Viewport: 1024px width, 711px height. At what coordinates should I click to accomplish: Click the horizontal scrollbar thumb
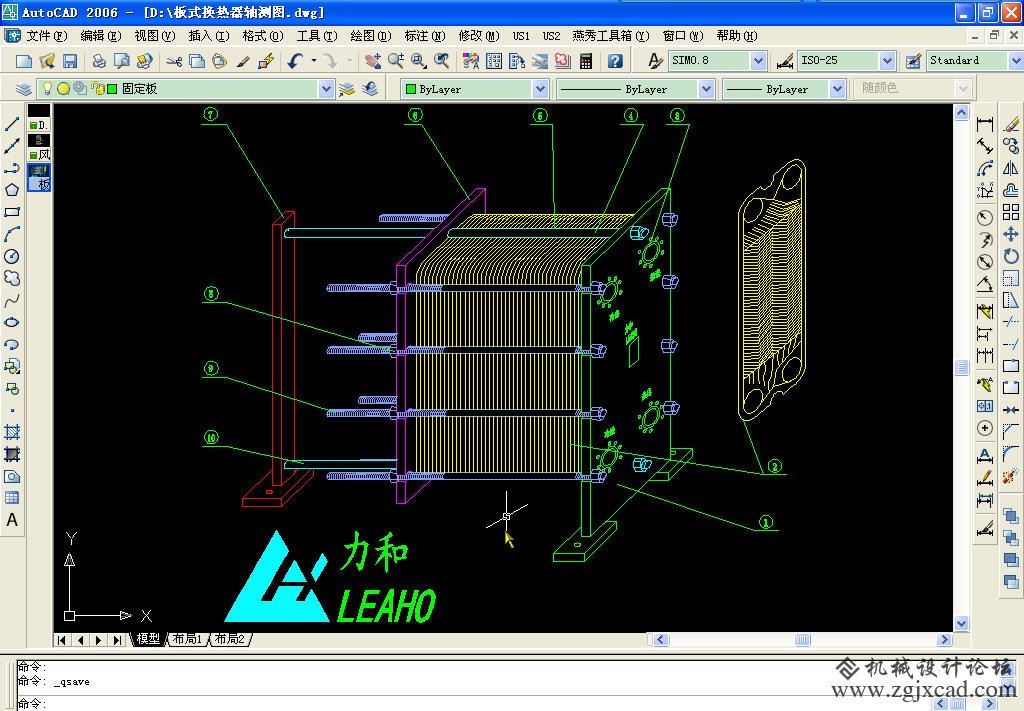pos(803,639)
